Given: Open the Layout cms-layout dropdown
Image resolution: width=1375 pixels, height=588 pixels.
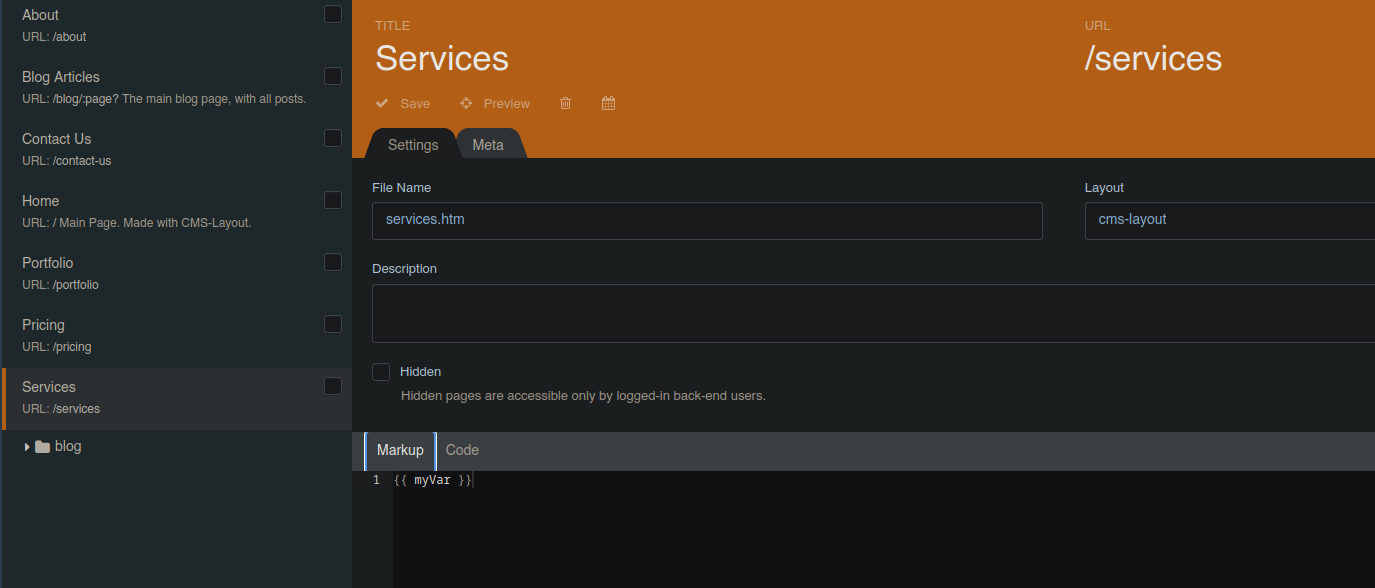Looking at the screenshot, I should (1230, 220).
